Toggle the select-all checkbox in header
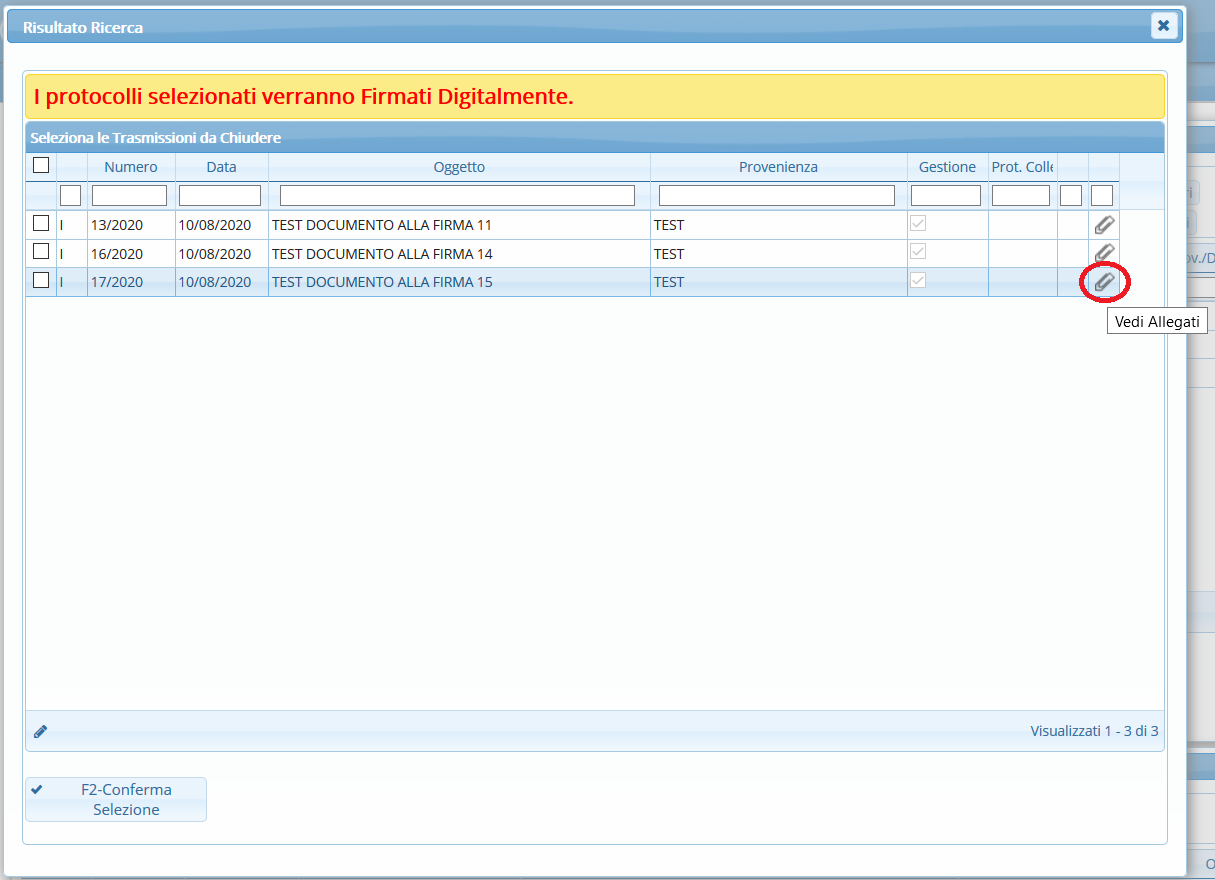This screenshot has width=1215, height=880. point(41,166)
